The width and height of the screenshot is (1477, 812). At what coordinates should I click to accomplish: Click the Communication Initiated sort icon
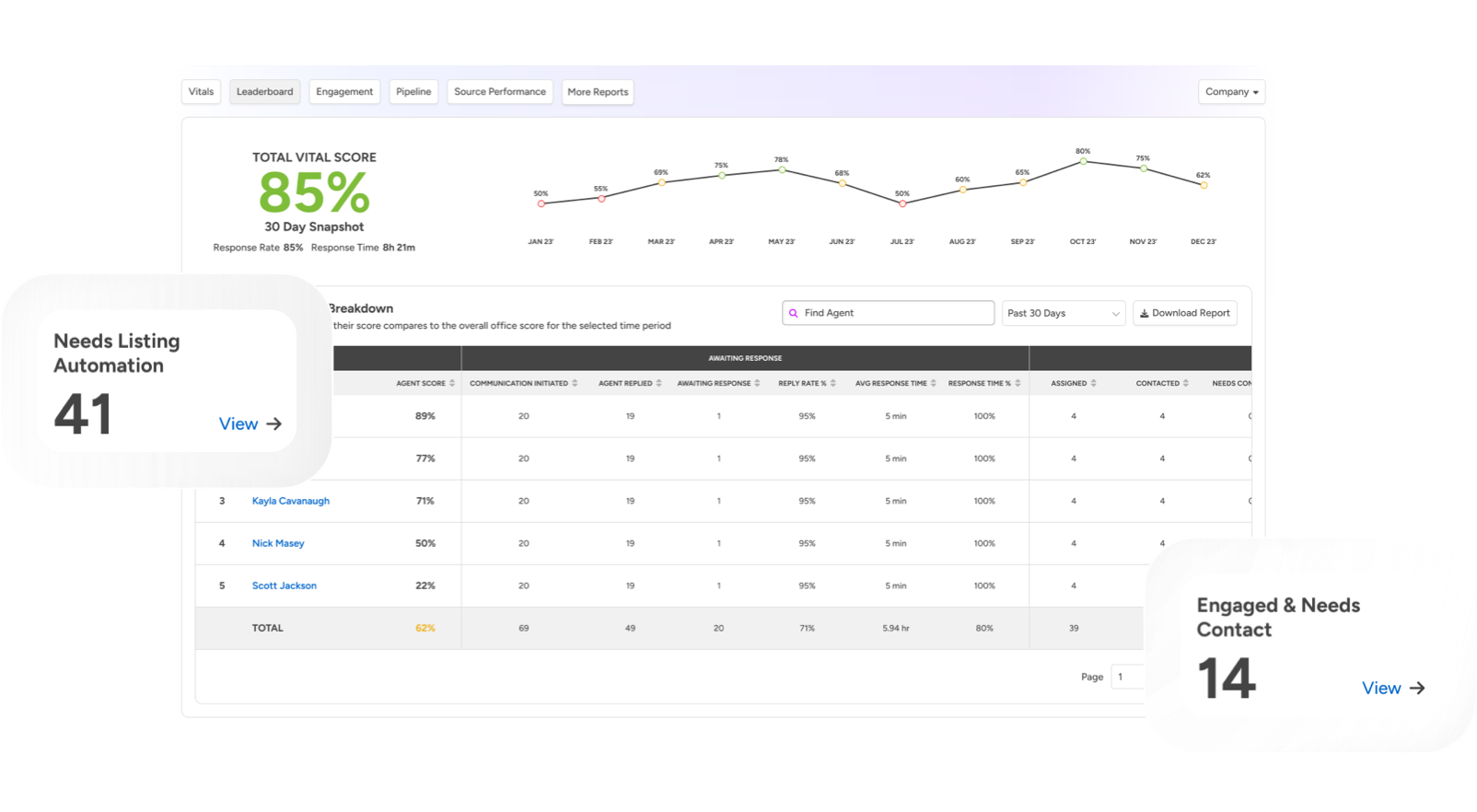tap(575, 383)
